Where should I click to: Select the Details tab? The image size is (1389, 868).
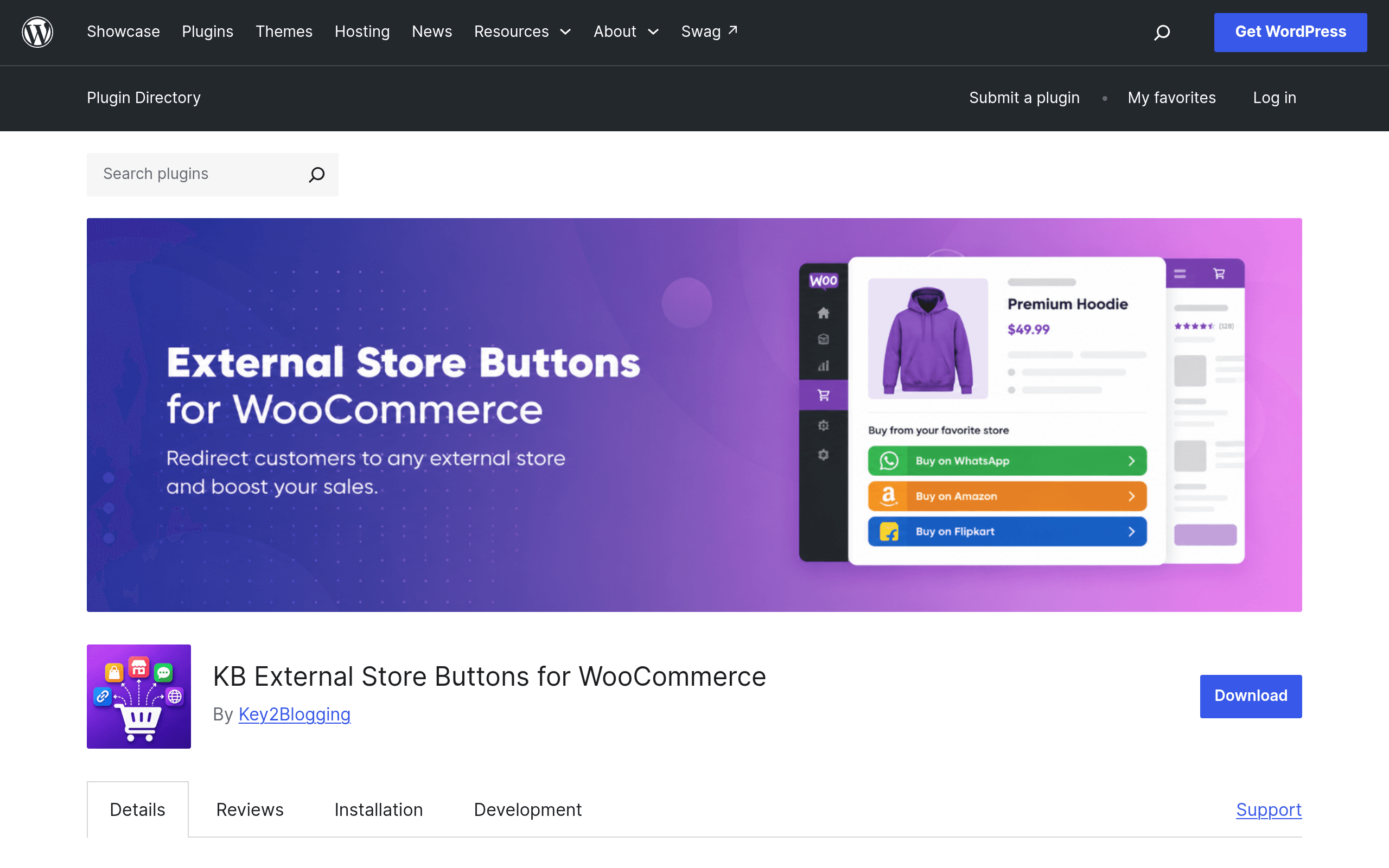(x=138, y=809)
